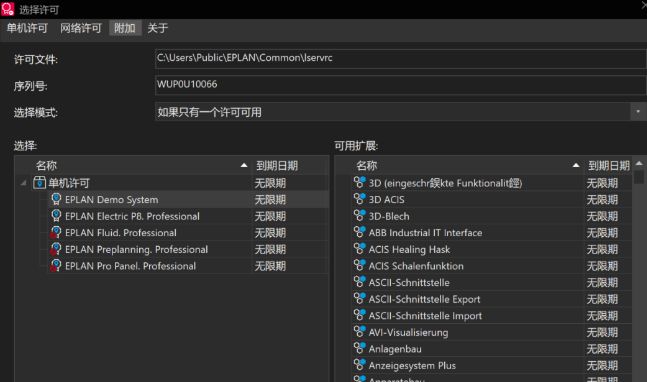This screenshot has height=382, width=647.
Task: Select EPLAN Preplanning. Professional
Action: click(136, 250)
